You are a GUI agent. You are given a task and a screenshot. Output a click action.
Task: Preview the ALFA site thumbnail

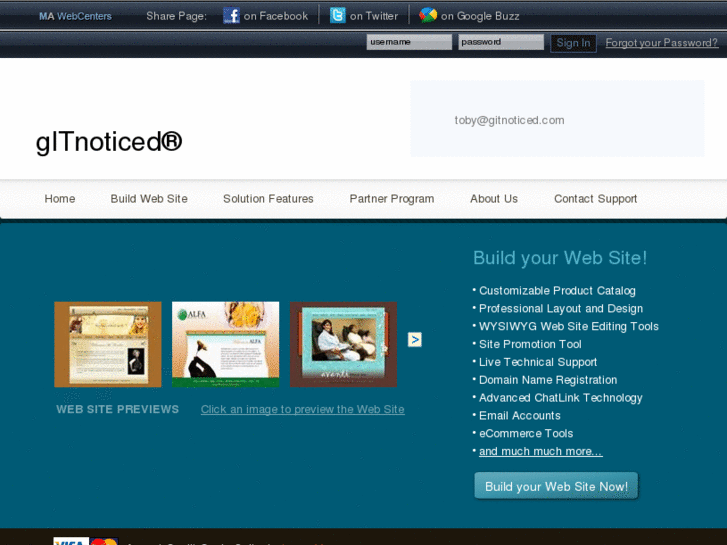(x=225, y=344)
